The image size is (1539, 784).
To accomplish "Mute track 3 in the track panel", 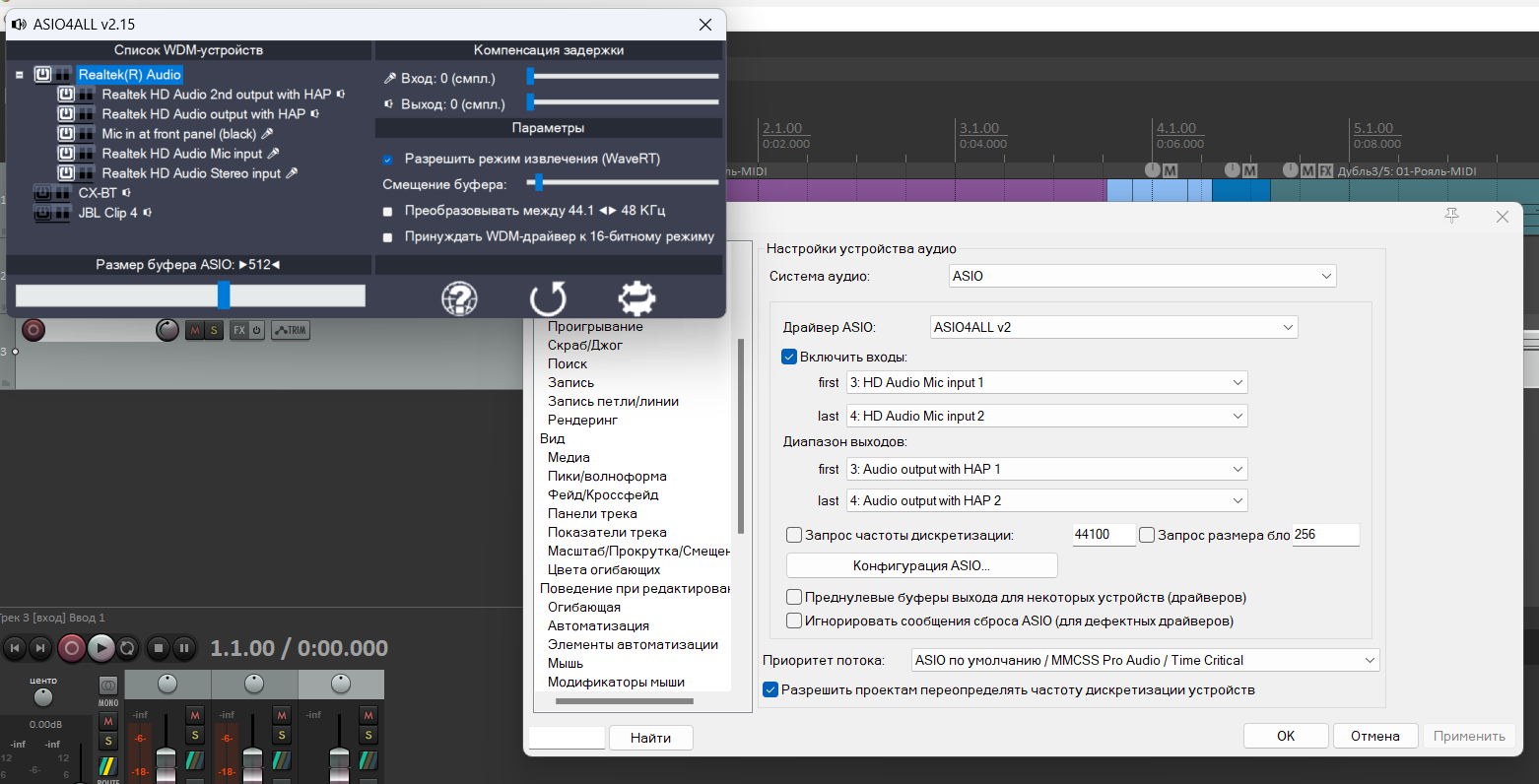I will coord(195,330).
